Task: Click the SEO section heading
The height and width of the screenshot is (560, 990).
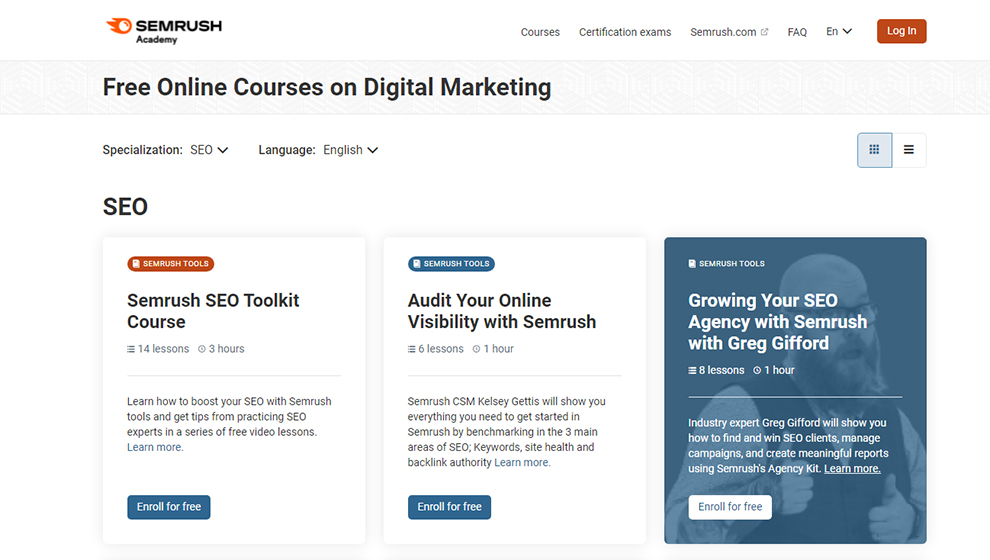Action: 125,206
